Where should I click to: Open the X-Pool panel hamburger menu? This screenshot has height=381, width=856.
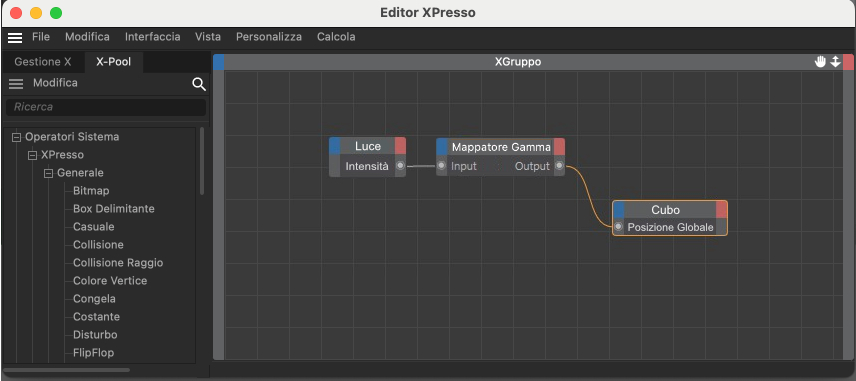(16, 84)
